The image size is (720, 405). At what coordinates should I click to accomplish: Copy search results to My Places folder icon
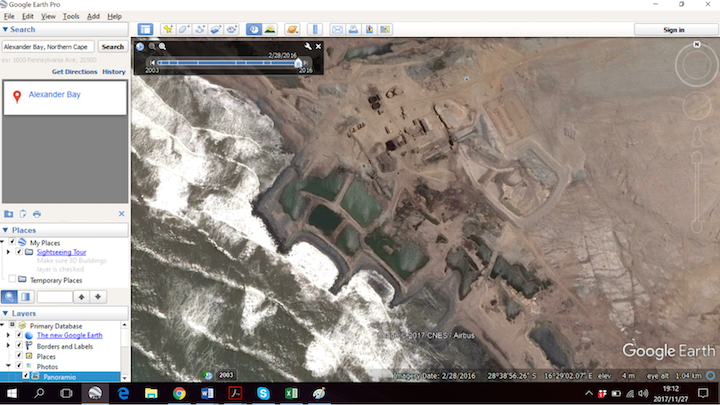pyautogui.click(x=9, y=214)
